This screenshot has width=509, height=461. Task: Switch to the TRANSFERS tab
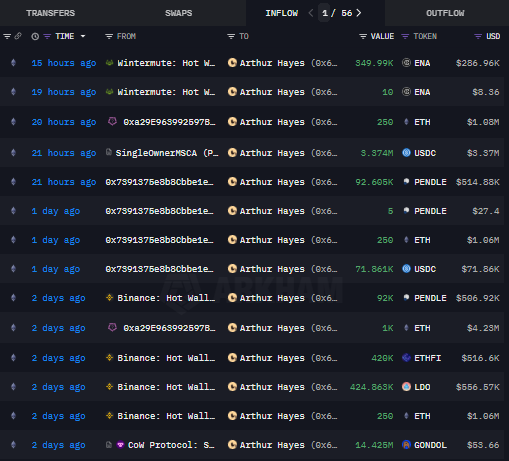click(x=51, y=13)
